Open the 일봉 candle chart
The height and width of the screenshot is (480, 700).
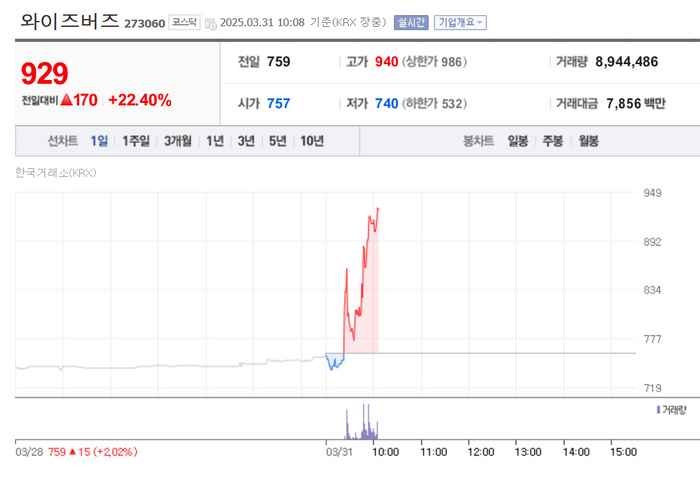coord(518,141)
